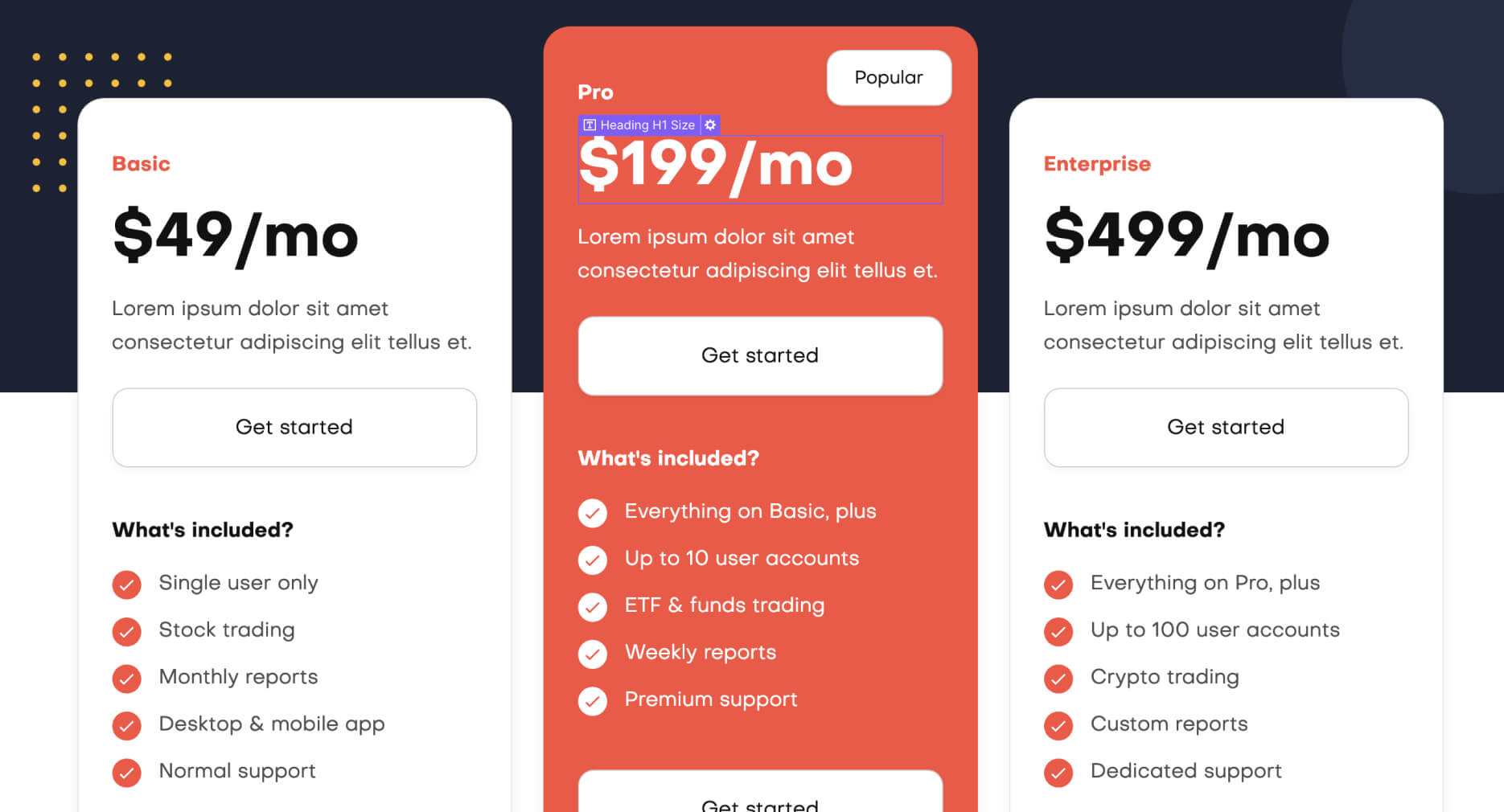Image resolution: width=1504 pixels, height=812 pixels.
Task: Toggle the checkmark for Single user only
Action: [x=127, y=584]
